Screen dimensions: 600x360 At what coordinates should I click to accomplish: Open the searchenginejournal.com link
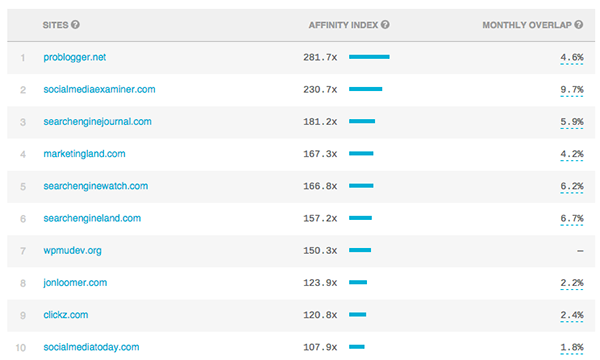[x=98, y=122]
